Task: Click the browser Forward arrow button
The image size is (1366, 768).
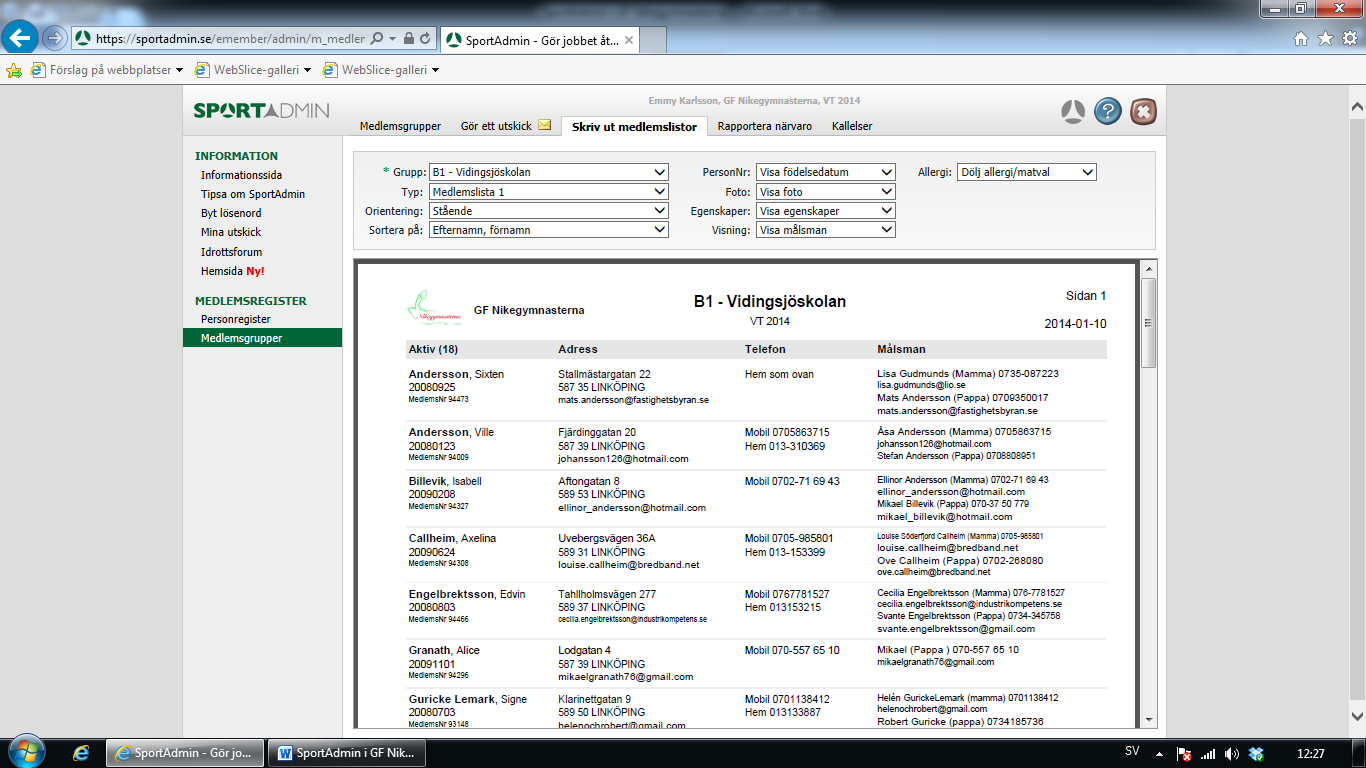Action: tap(54, 38)
